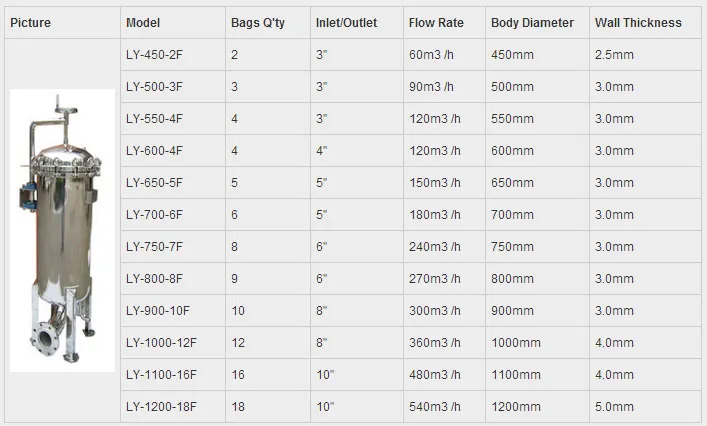
Task: Click the 5.0mm wall thickness cell
Action: (614, 407)
